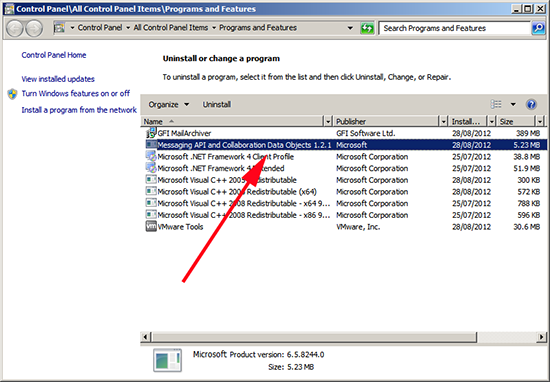Click the Uninstall toolbar button
Image resolution: width=550 pixels, height=382 pixels.
tap(216, 105)
